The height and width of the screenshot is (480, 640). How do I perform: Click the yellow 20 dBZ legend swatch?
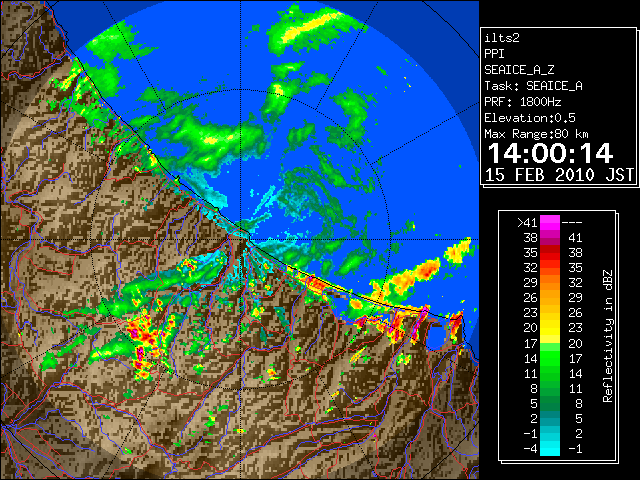pyautogui.click(x=550, y=328)
